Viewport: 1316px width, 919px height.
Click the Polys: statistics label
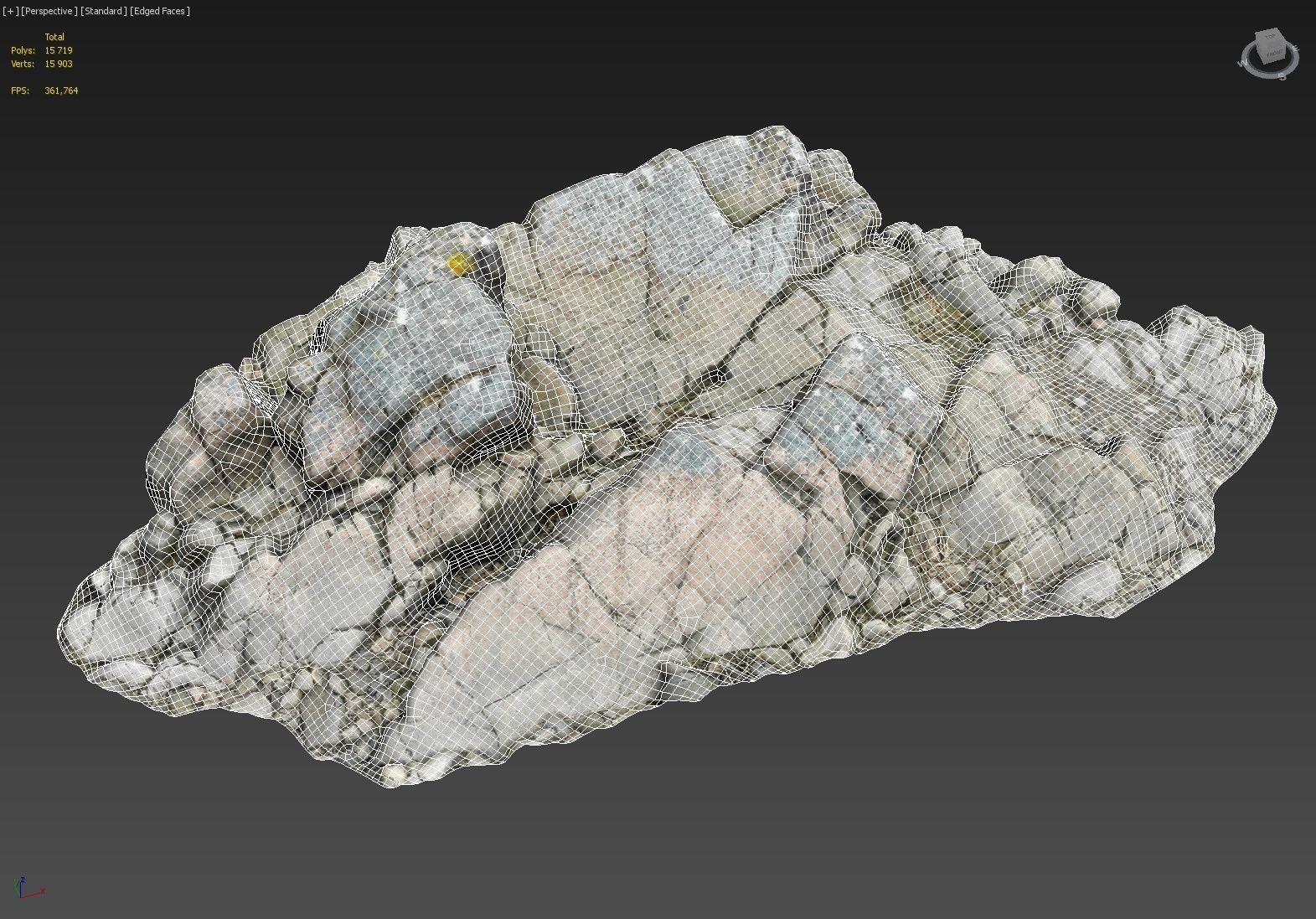pos(23,50)
